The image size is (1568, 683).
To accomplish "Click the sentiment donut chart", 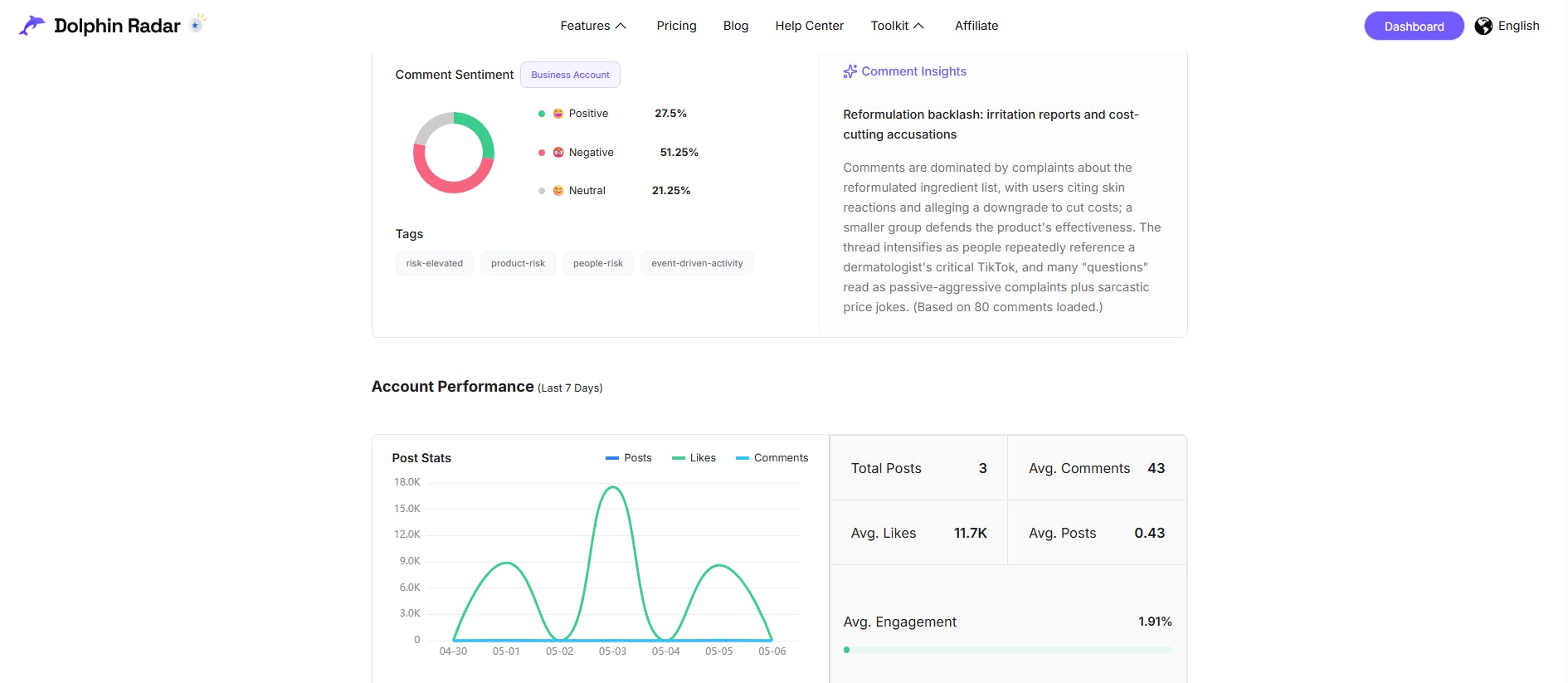I will [454, 153].
